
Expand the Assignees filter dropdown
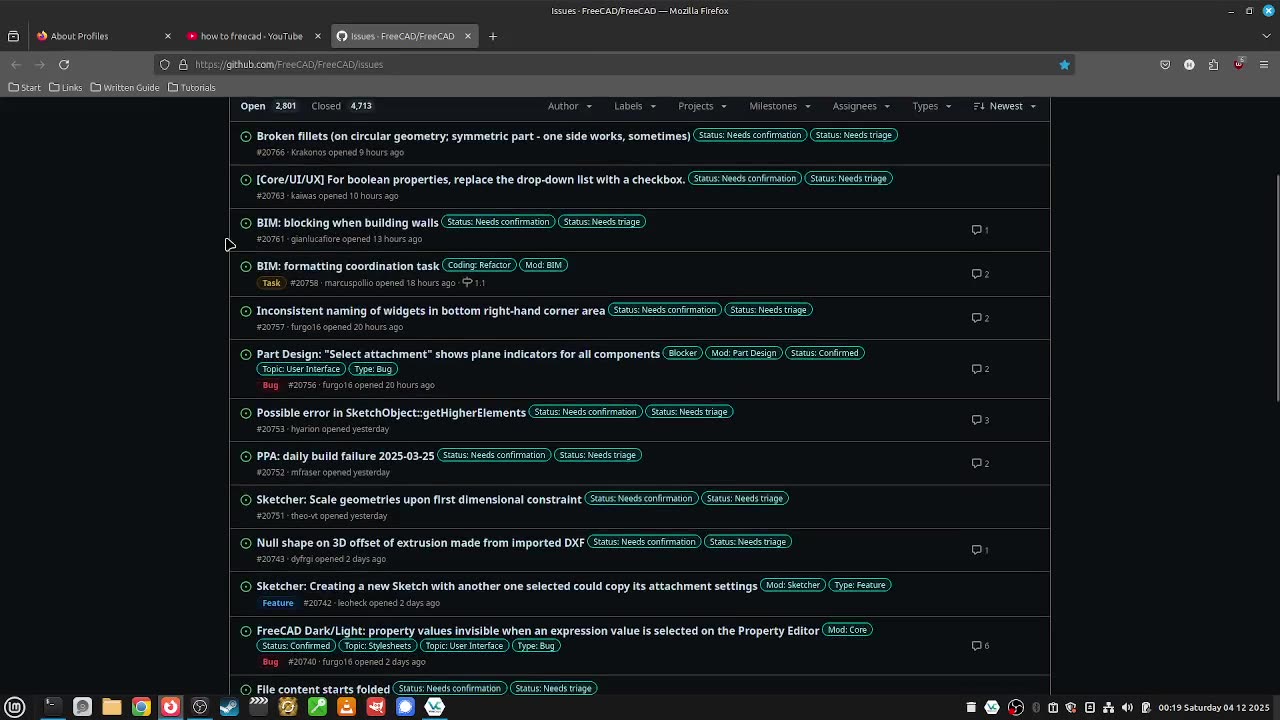861,106
